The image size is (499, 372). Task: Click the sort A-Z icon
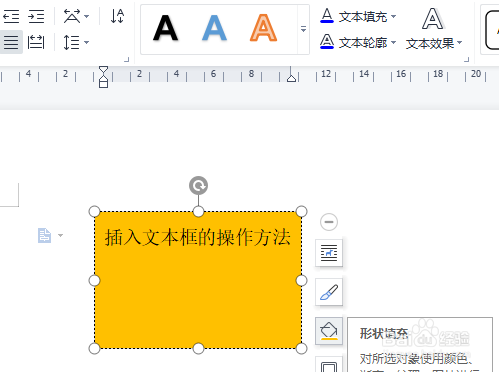(x=117, y=16)
